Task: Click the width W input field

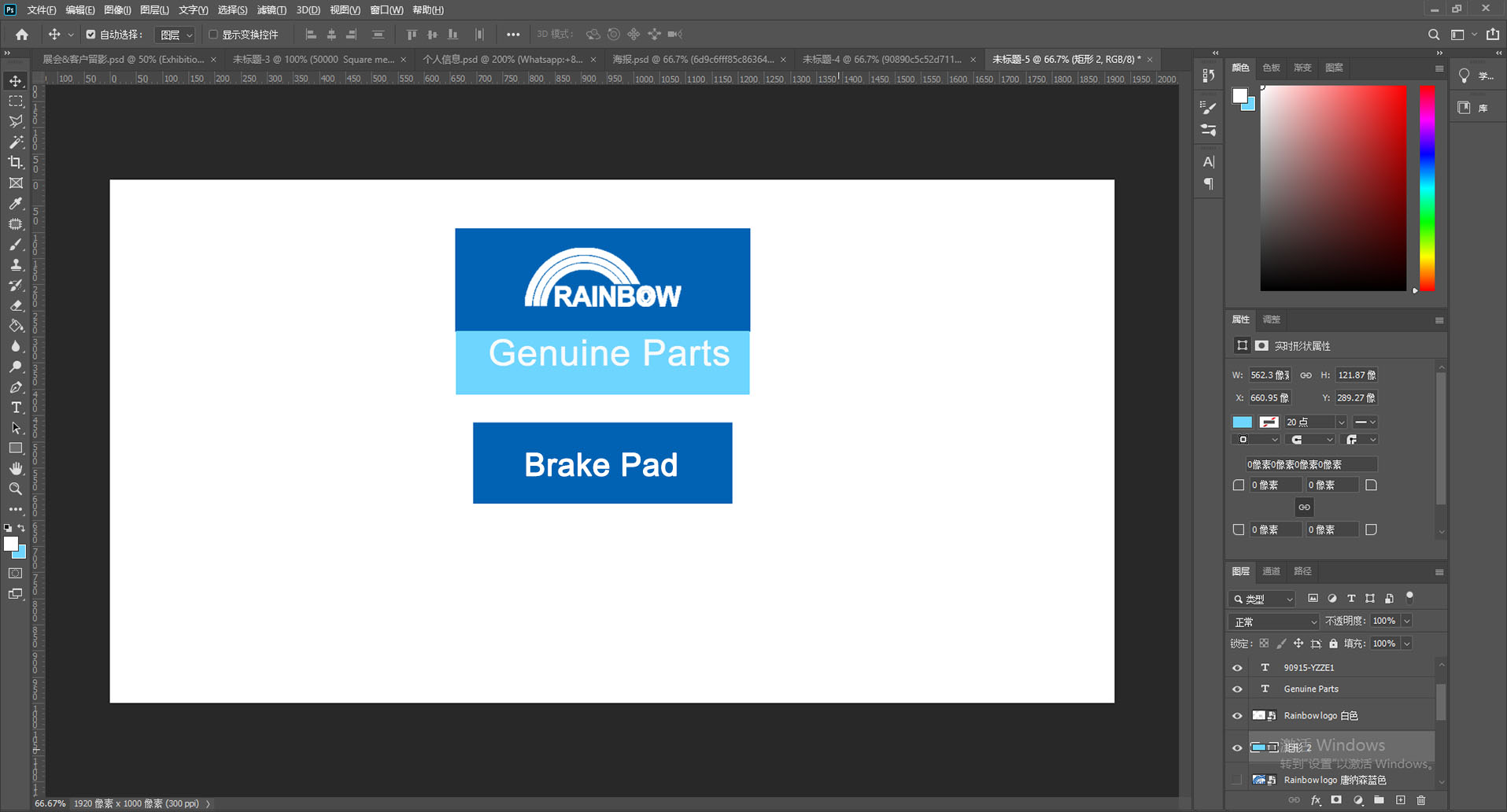Action: click(1270, 375)
